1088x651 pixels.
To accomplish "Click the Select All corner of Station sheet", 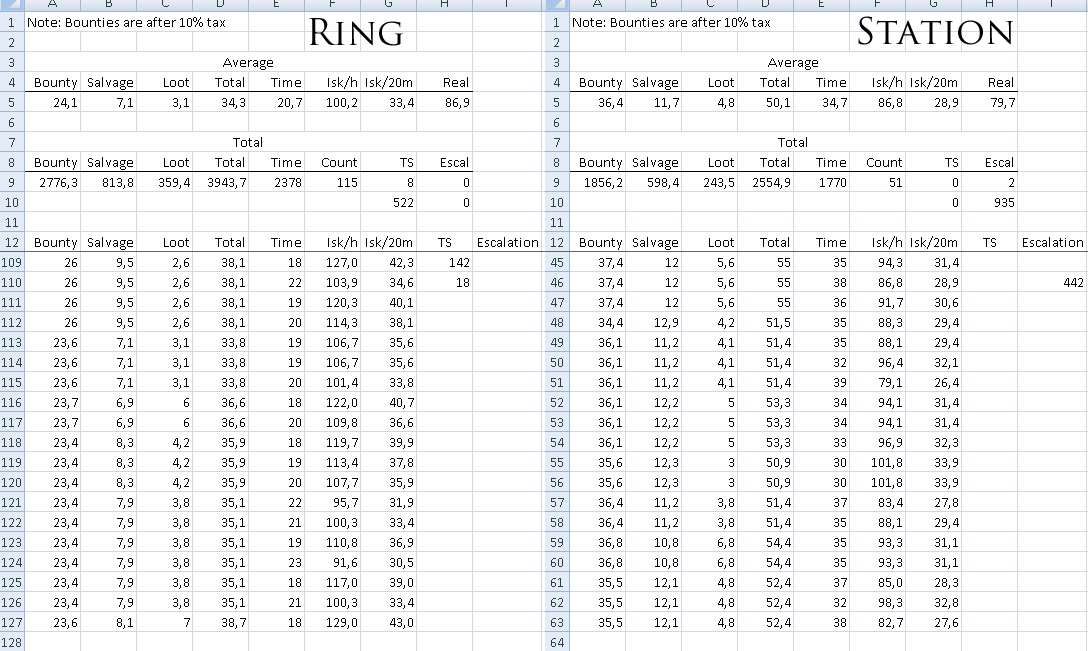I will 557,5.
